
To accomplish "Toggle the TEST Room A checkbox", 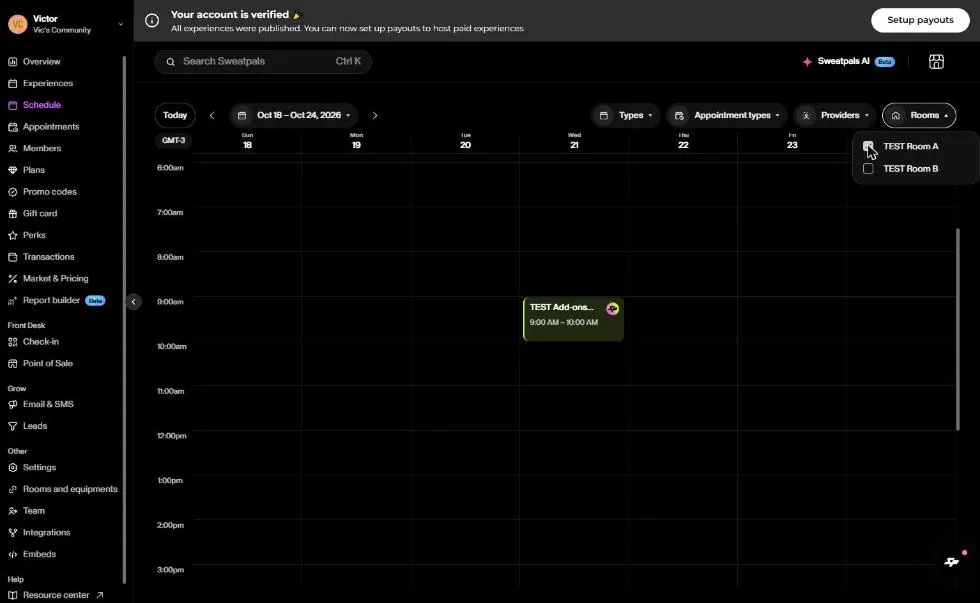I will click(x=868, y=146).
